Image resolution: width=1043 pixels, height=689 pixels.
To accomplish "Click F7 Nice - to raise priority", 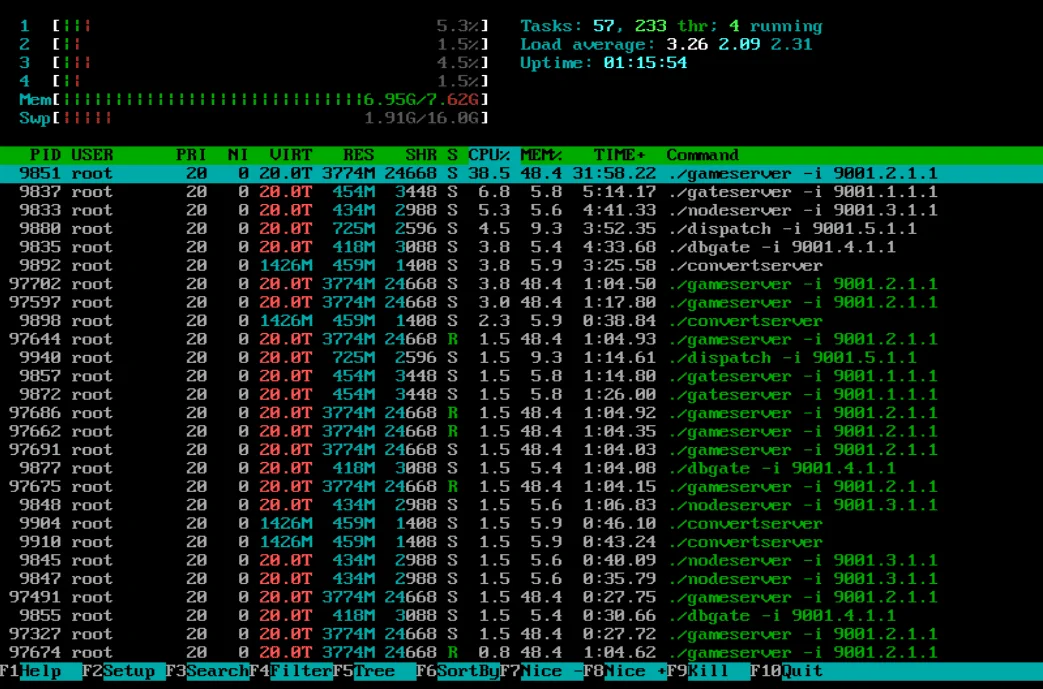I will tap(541, 672).
